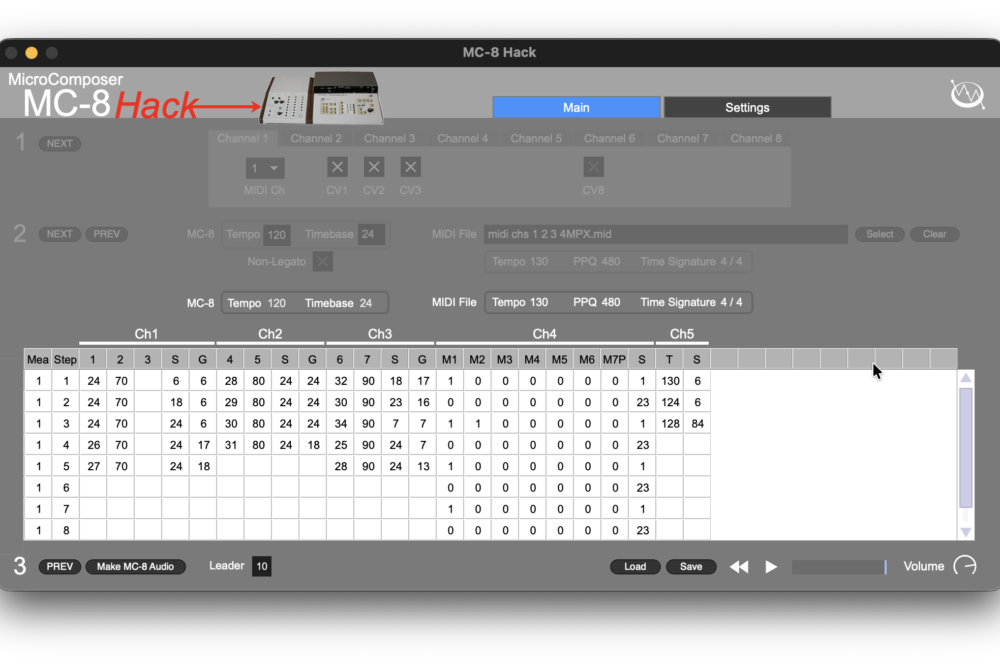1000x666 pixels.
Task: Click the cell with value 130
Action: tap(670, 381)
